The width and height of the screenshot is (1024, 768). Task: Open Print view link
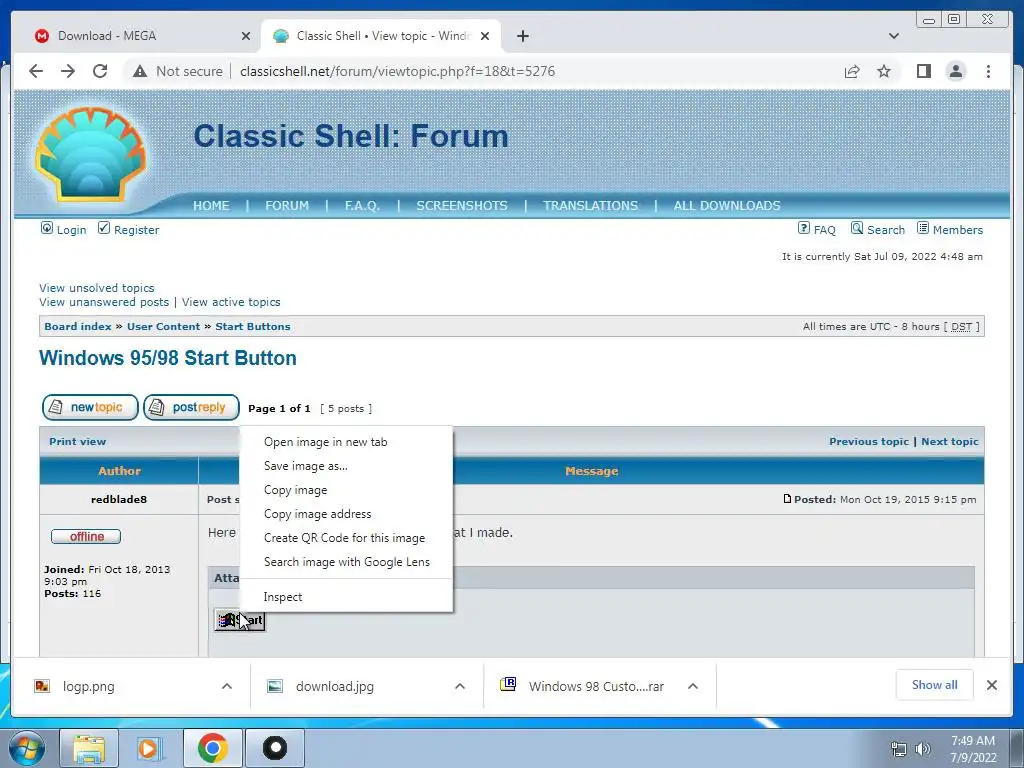click(77, 441)
